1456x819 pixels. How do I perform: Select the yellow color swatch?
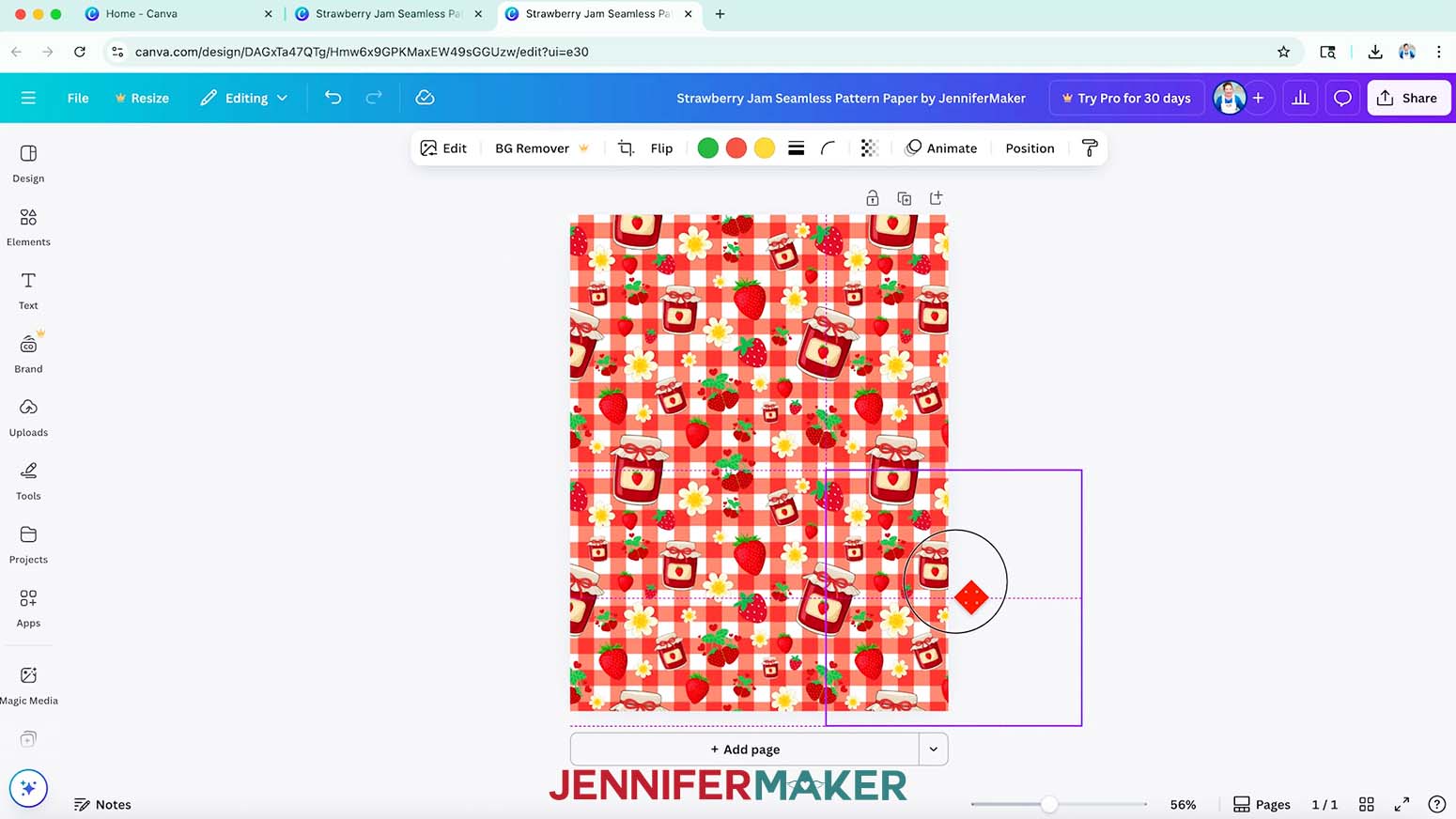click(x=765, y=148)
